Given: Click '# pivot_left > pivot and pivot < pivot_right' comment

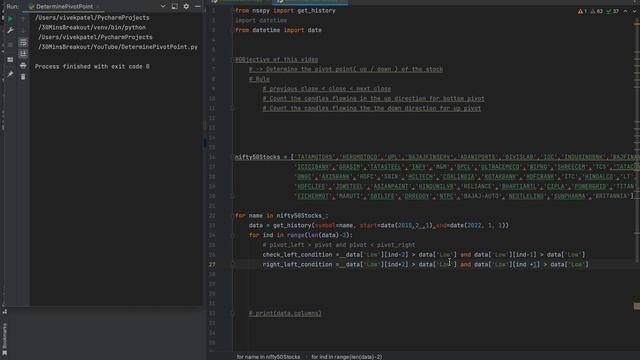Looking at the screenshot, I should 339,245.
